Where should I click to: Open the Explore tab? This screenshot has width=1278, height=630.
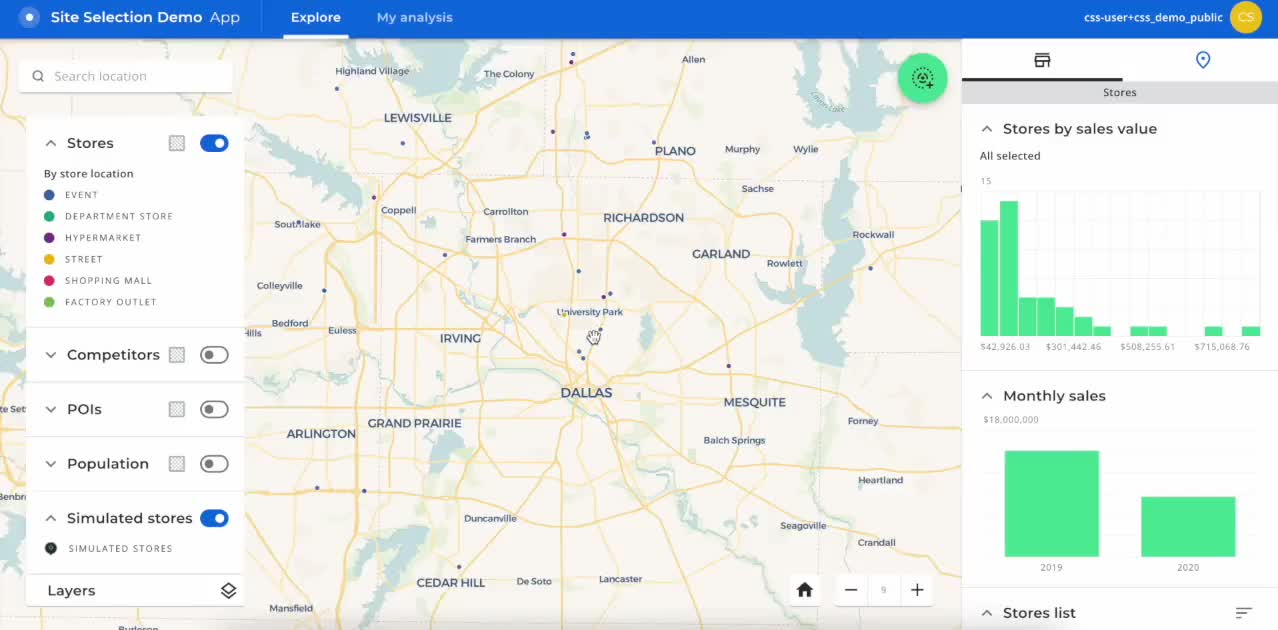(315, 17)
